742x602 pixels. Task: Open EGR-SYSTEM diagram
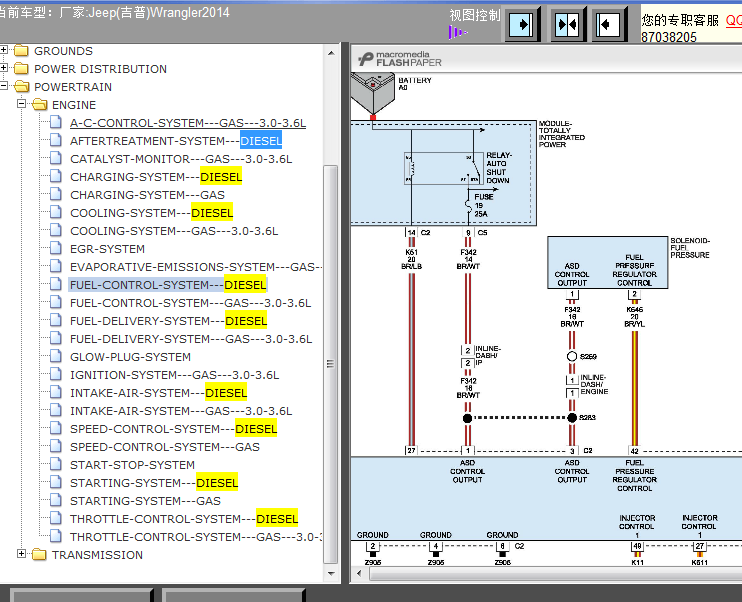107,249
